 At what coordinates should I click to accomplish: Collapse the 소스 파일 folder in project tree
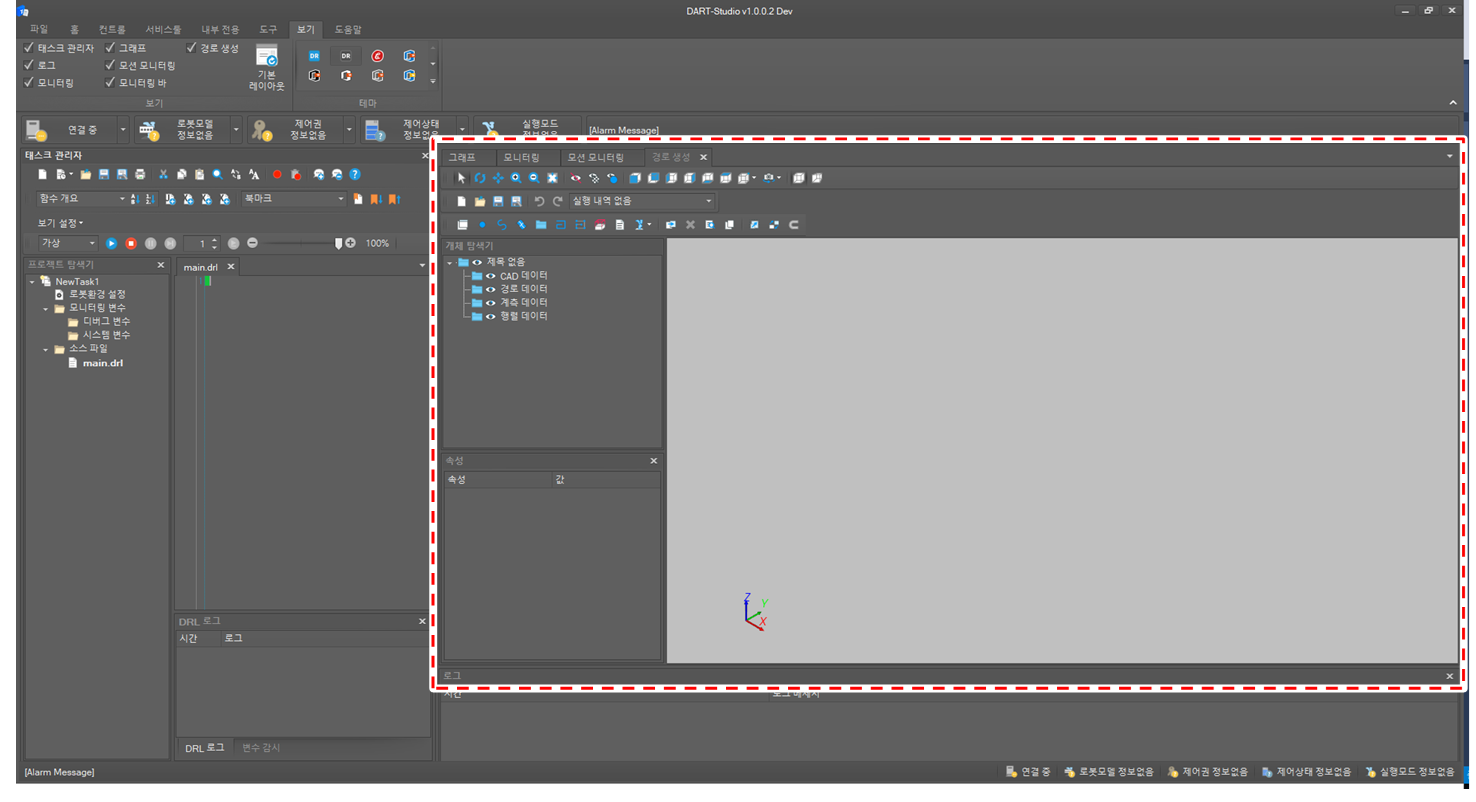coord(46,349)
